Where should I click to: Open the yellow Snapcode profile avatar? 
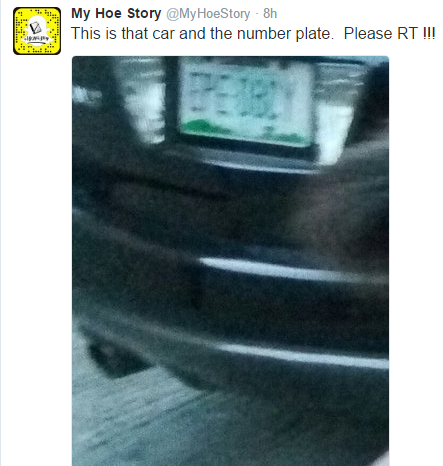(x=37, y=31)
